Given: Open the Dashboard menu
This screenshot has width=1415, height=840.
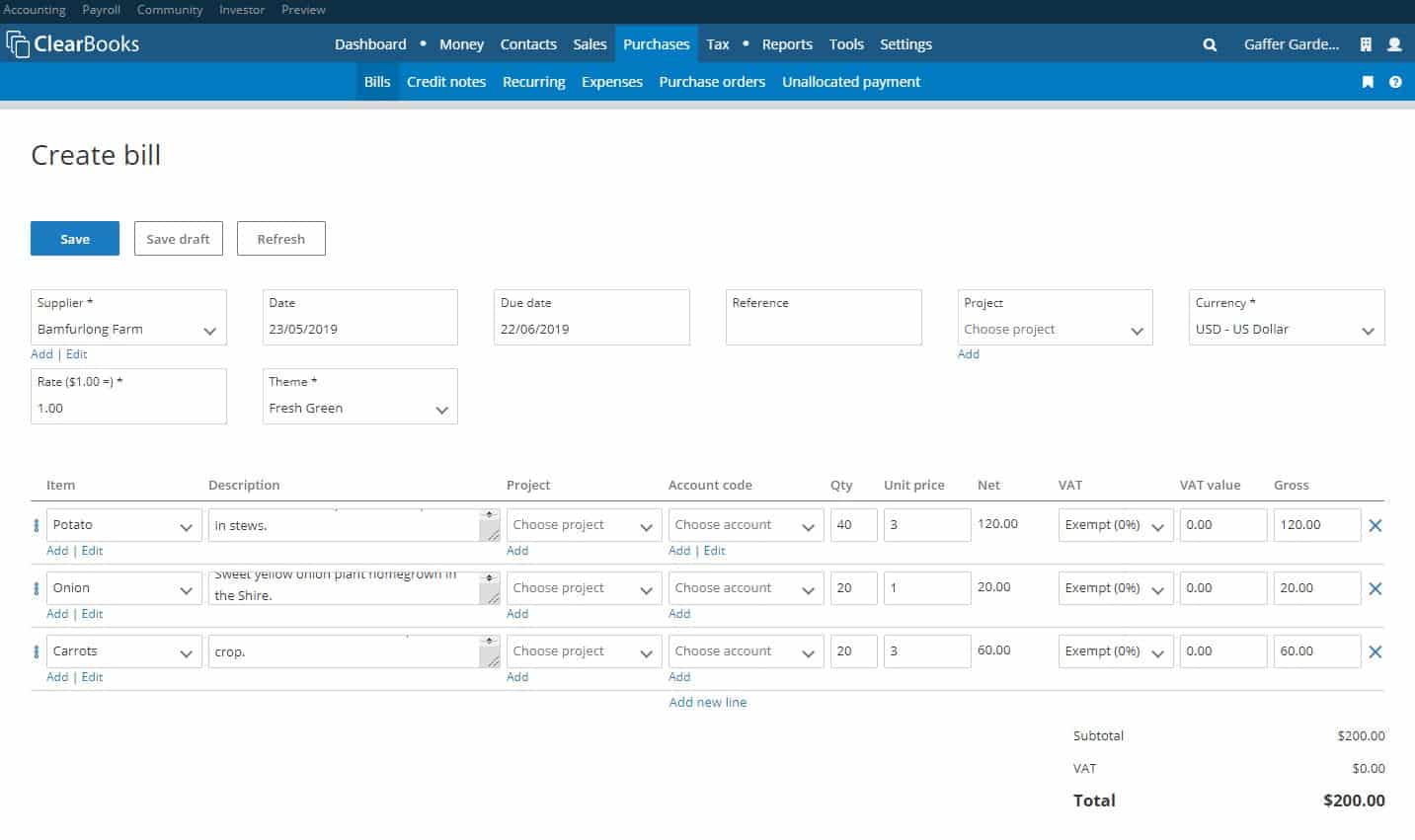Looking at the screenshot, I should pyautogui.click(x=370, y=44).
